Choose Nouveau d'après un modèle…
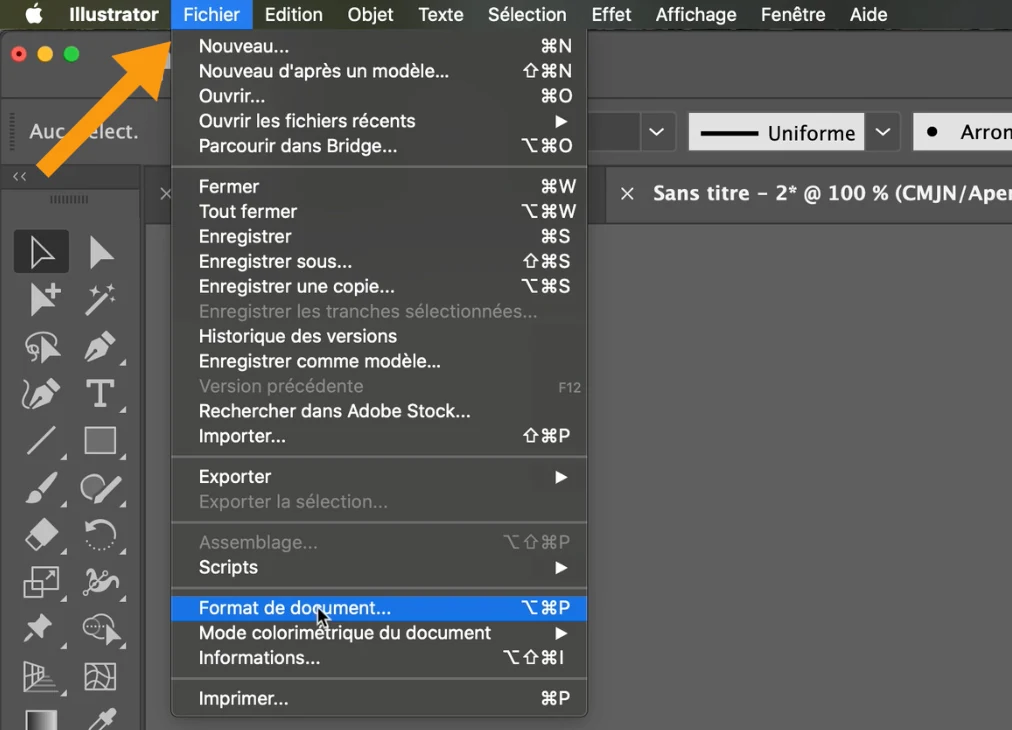The image size is (1012, 730). pyautogui.click(x=379, y=71)
